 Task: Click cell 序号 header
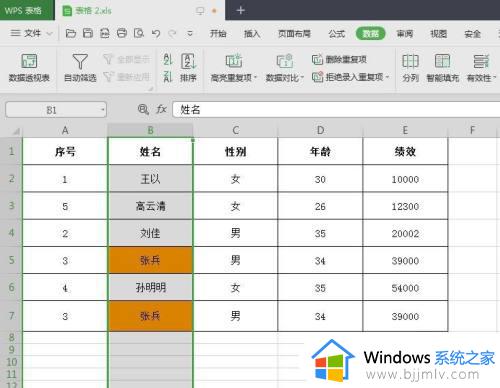65,151
